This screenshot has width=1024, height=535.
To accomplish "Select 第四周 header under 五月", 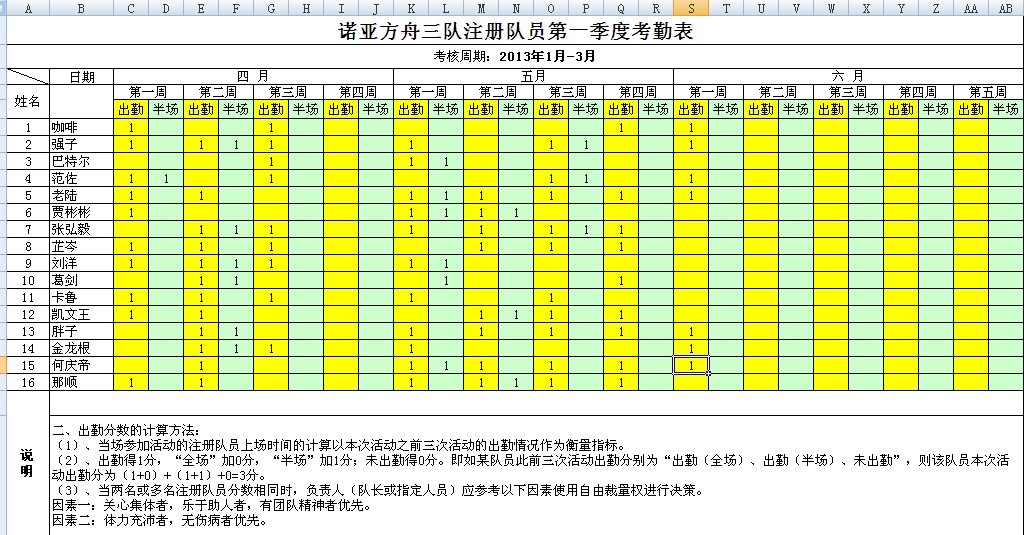I will pos(637,92).
